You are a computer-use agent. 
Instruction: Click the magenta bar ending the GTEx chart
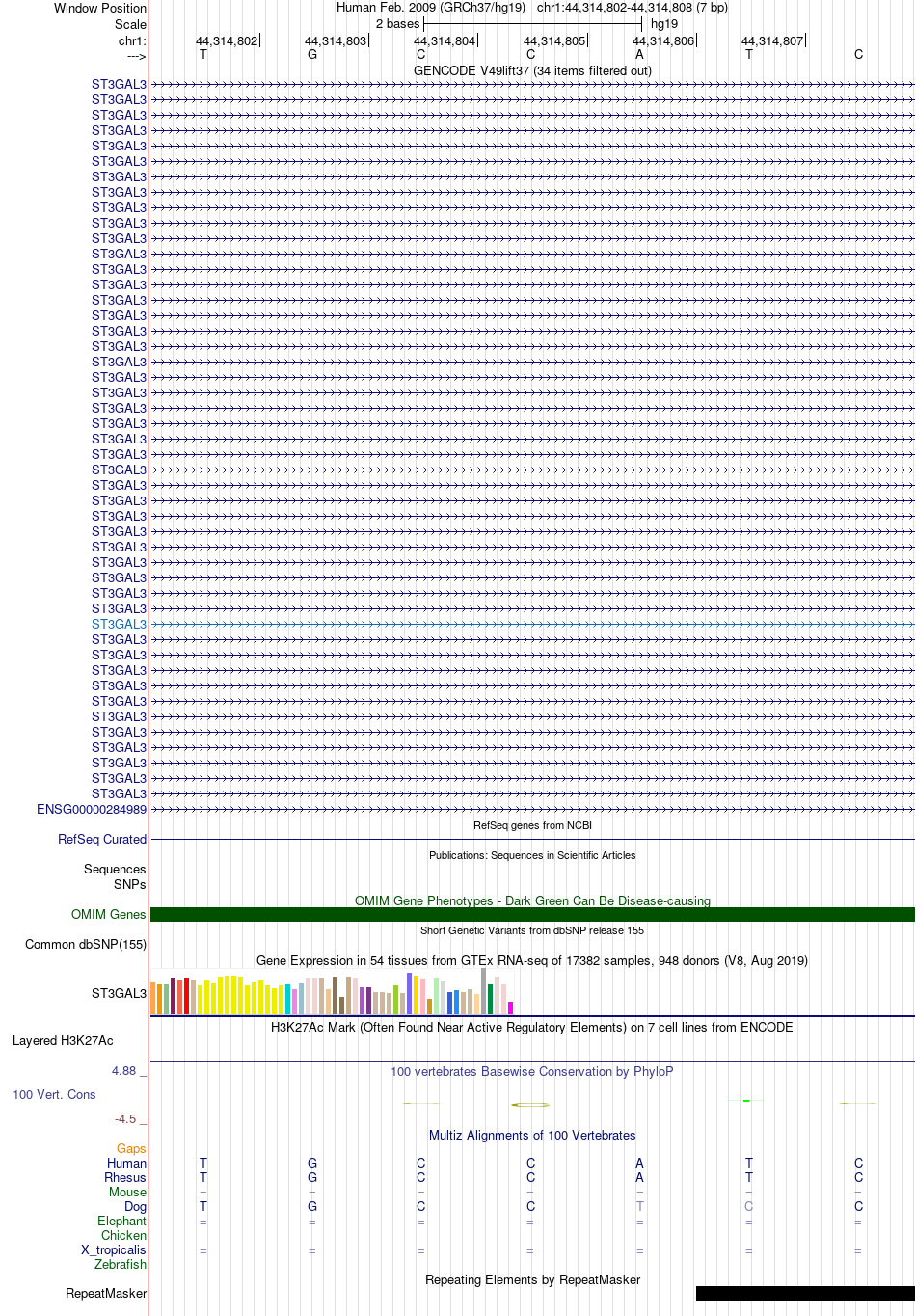[x=510, y=1007]
